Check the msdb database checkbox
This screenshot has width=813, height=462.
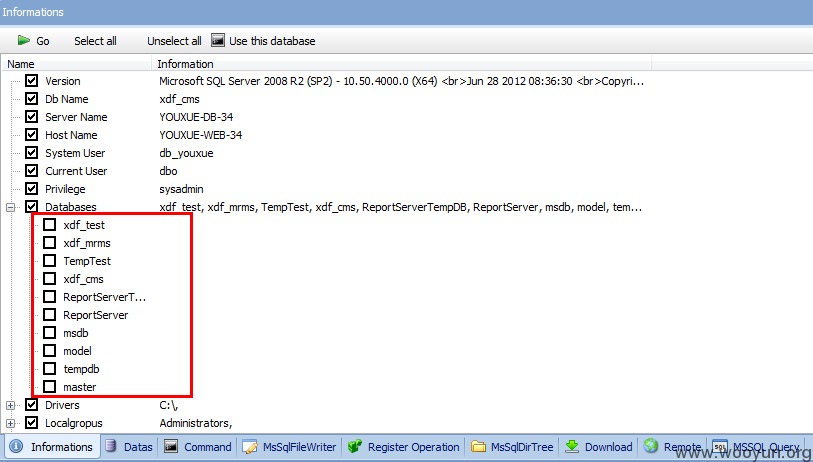coord(50,332)
